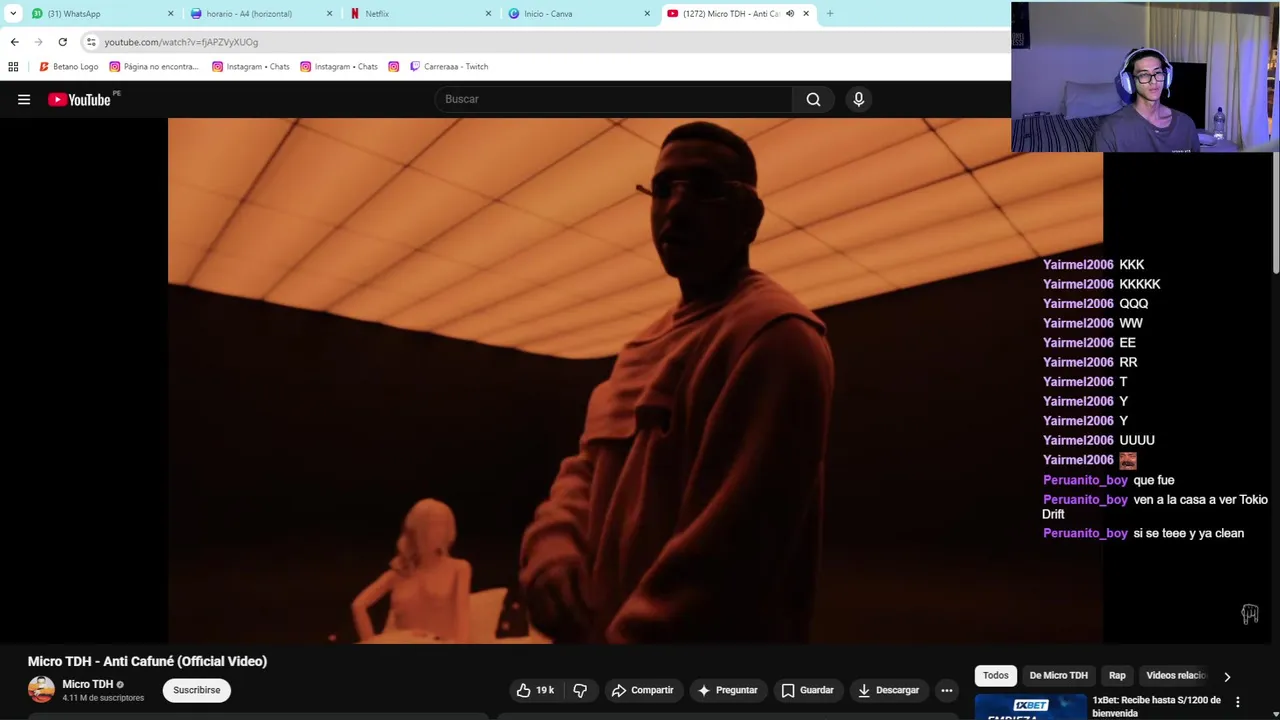Open the Carreraaa - Twitch bookmark

point(448,67)
